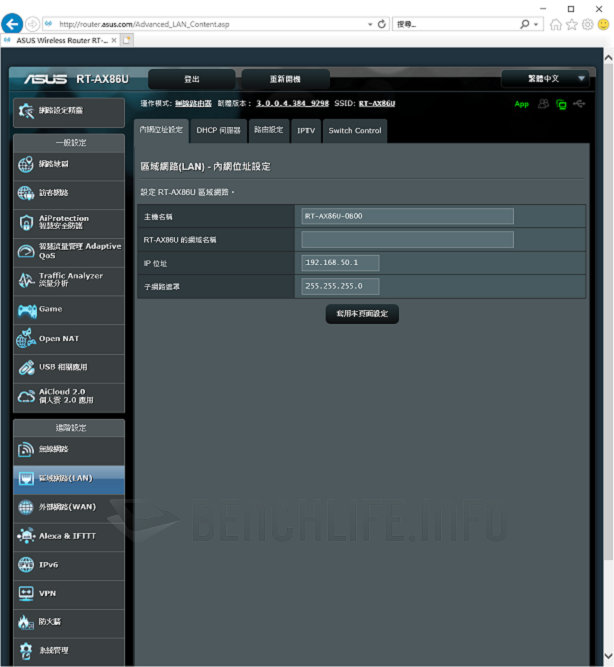
Task: Open the Alexa & IFTTT icon
Action: 26,536
